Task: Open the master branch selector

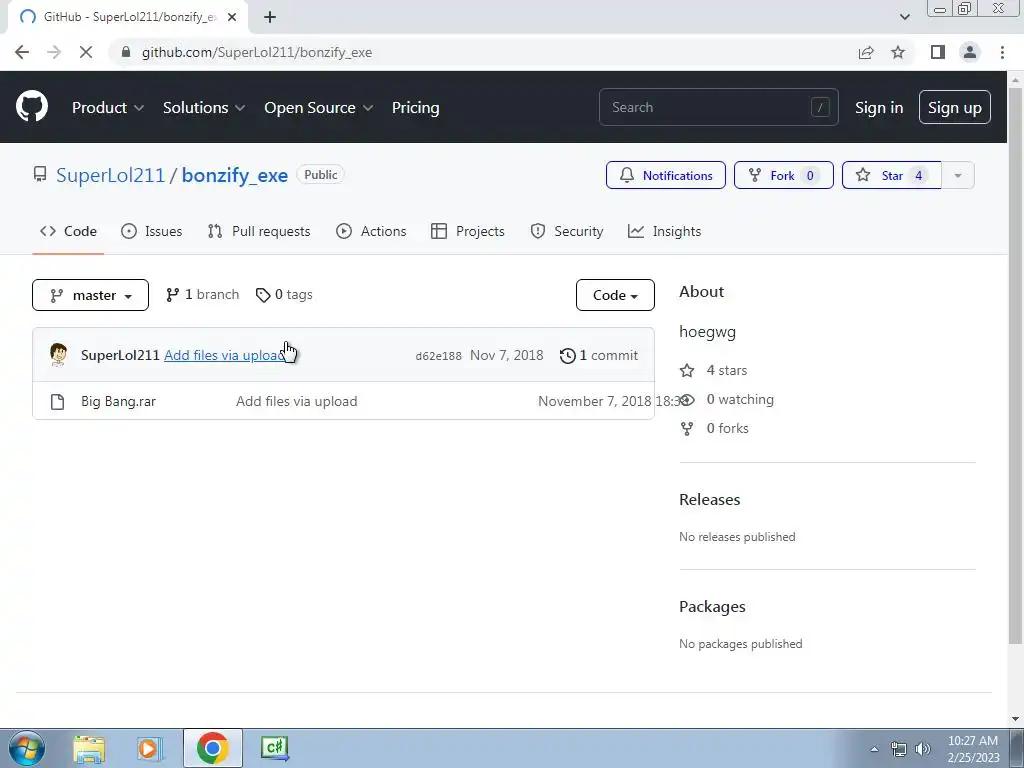Action: click(90, 295)
